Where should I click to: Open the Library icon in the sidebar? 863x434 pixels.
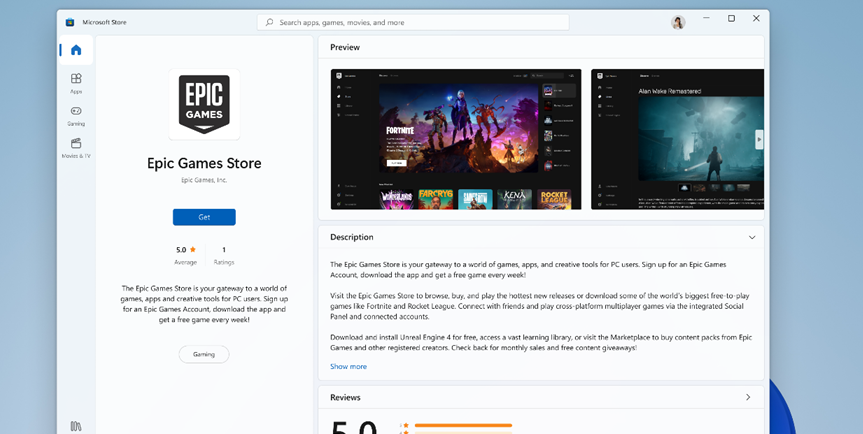point(76,426)
